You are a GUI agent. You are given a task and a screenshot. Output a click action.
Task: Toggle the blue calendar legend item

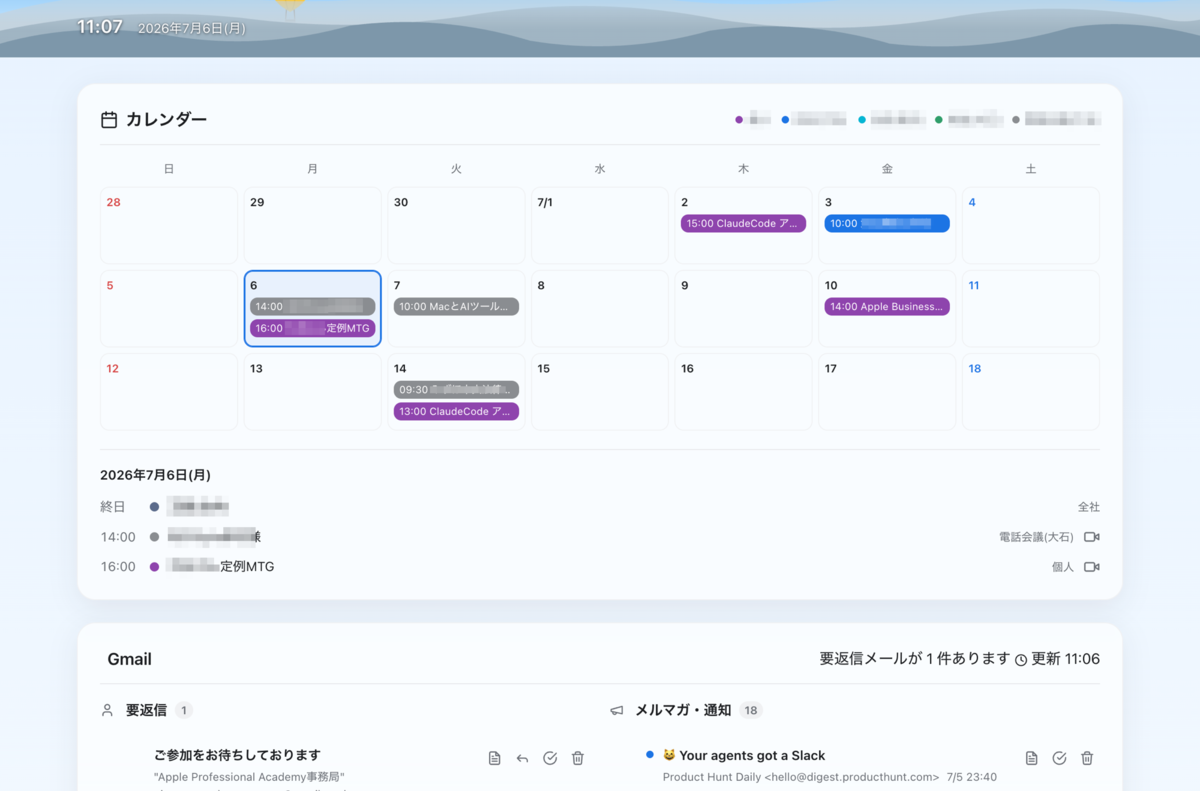tap(814, 120)
